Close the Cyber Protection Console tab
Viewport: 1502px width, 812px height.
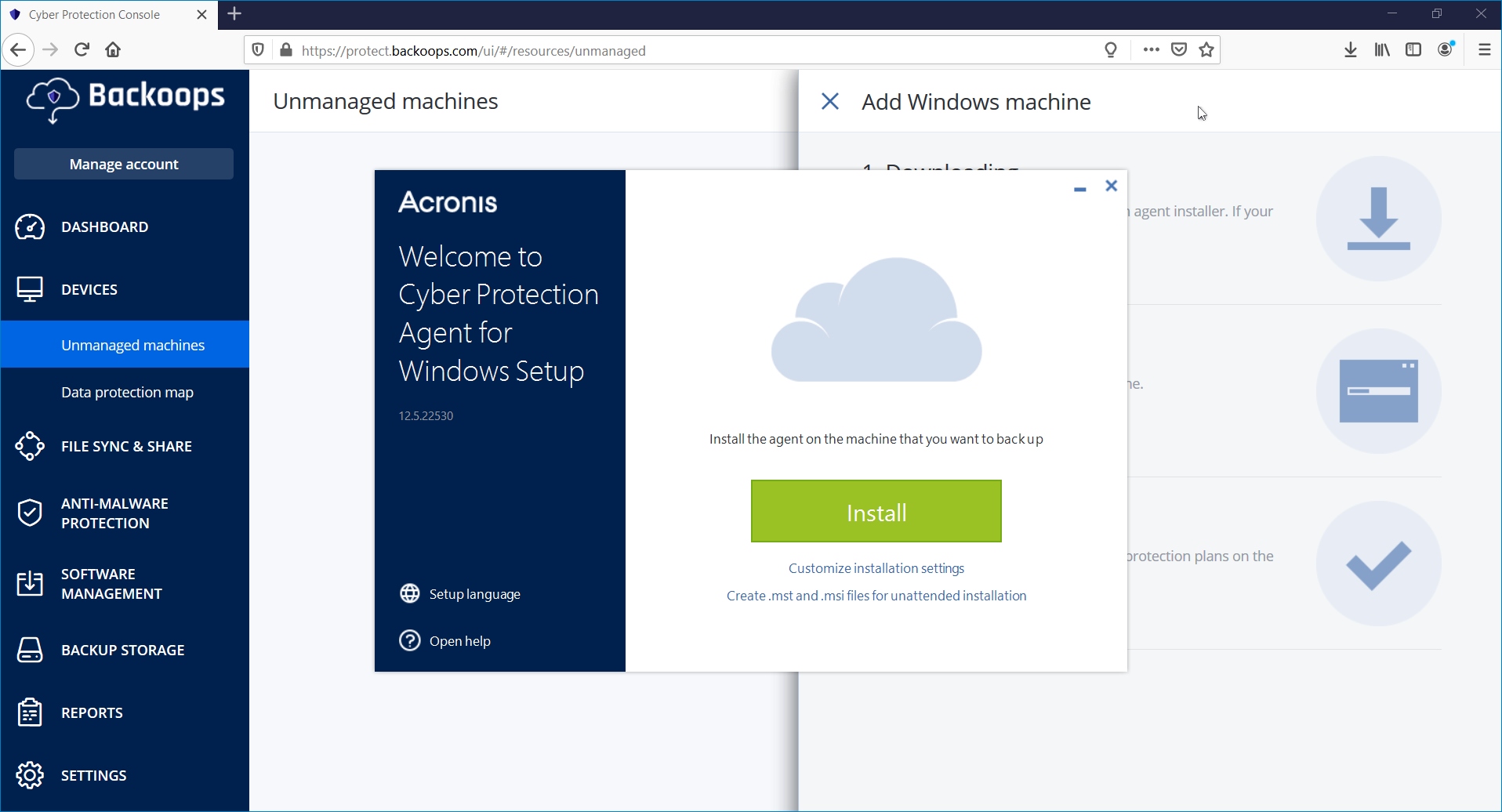(x=201, y=15)
